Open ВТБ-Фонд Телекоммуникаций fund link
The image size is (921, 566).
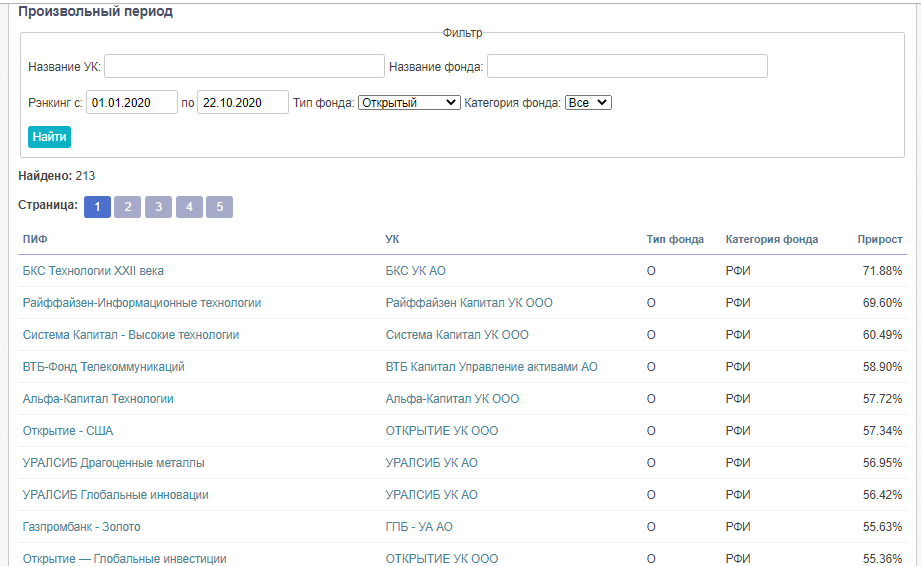coord(104,367)
